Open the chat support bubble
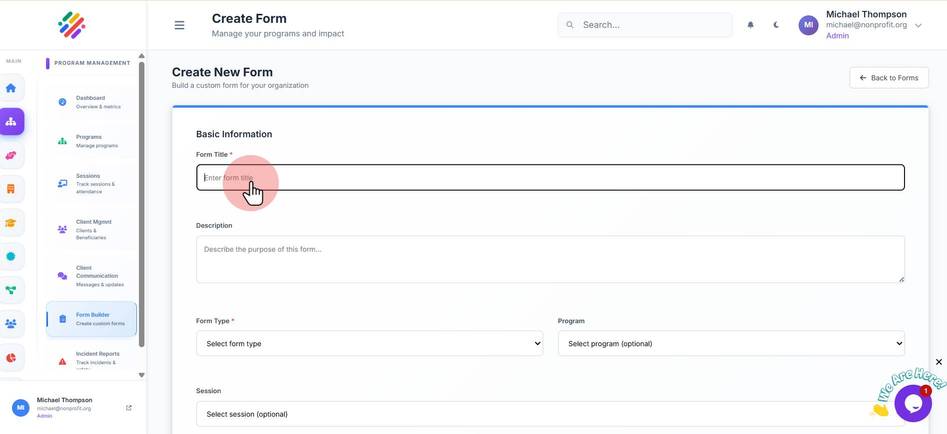 click(x=913, y=403)
